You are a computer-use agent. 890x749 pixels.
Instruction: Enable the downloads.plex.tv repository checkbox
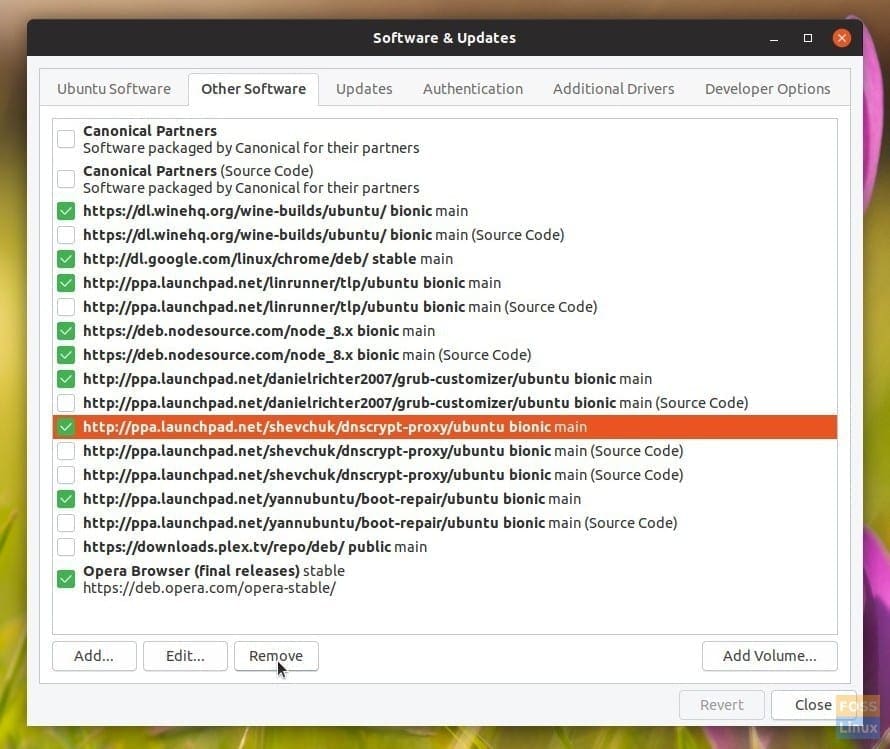click(x=66, y=547)
